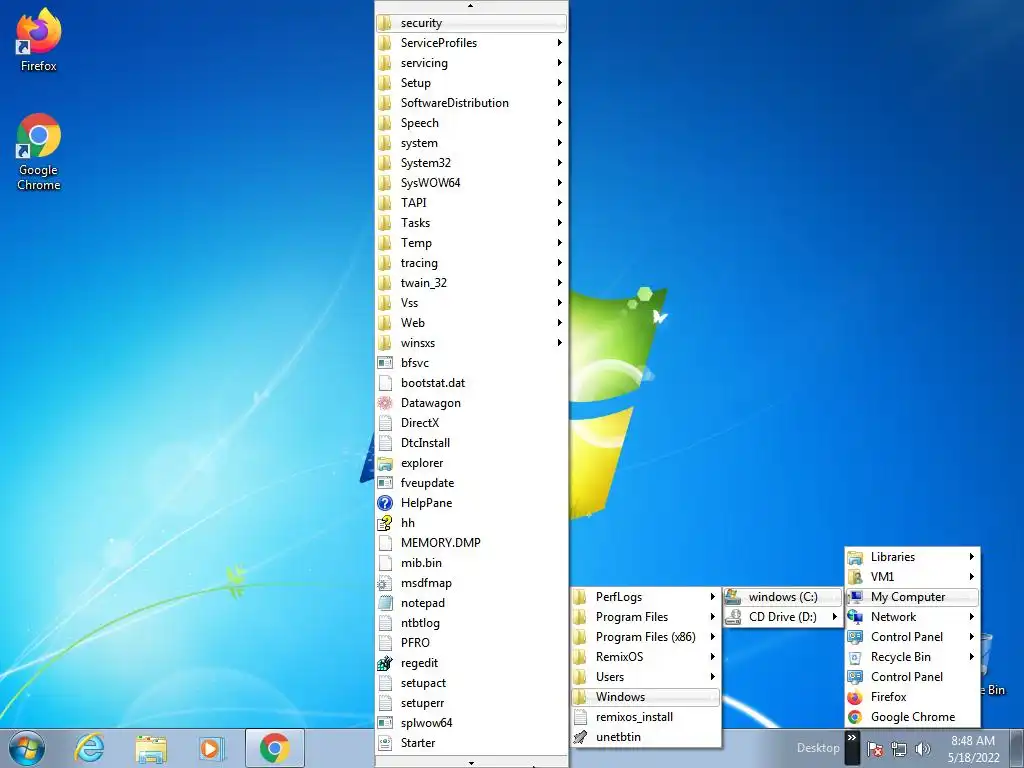Click explorer file icon in list

pyautogui.click(x=385, y=463)
